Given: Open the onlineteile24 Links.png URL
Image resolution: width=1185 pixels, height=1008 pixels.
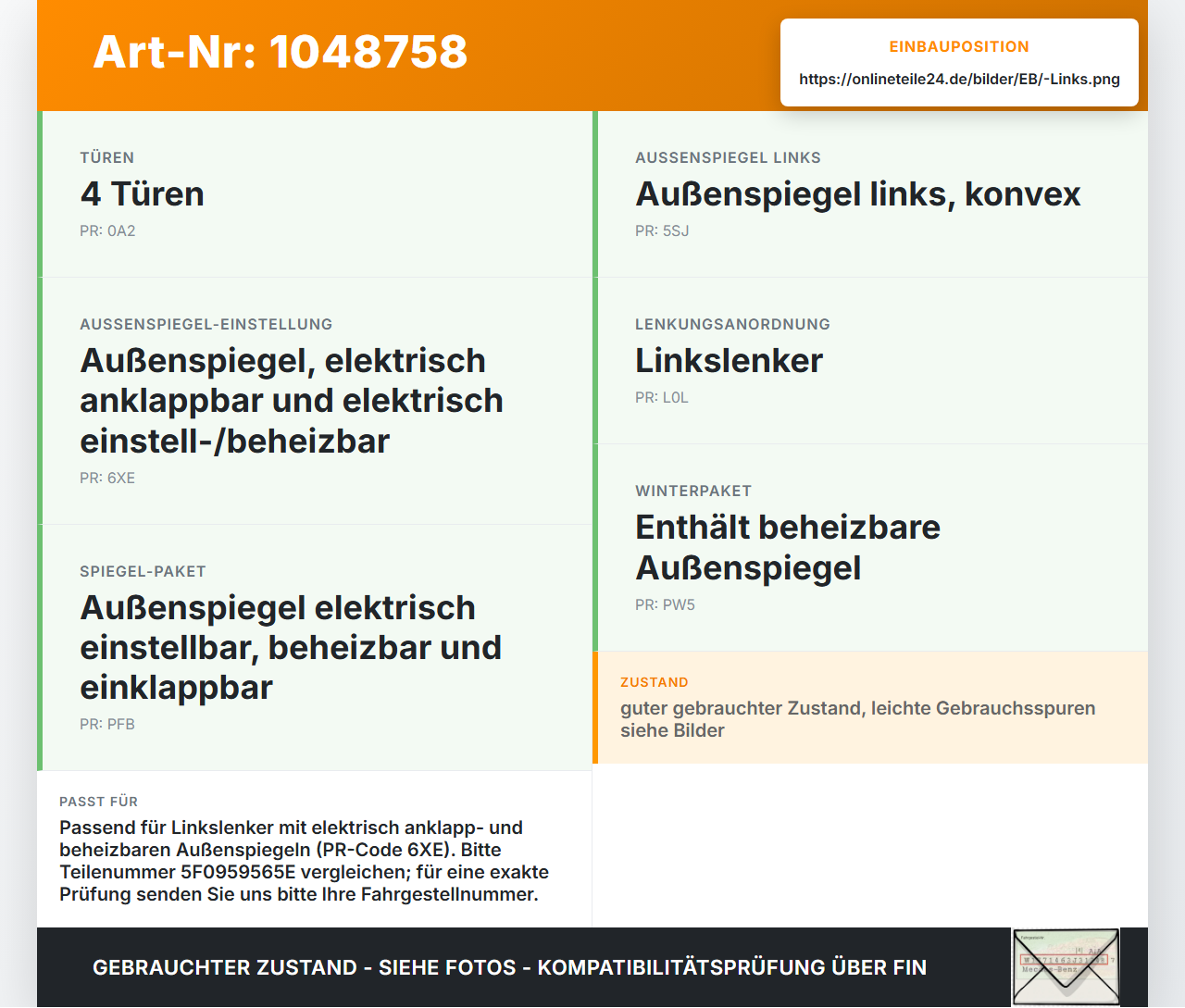Looking at the screenshot, I should pyautogui.click(x=959, y=80).
